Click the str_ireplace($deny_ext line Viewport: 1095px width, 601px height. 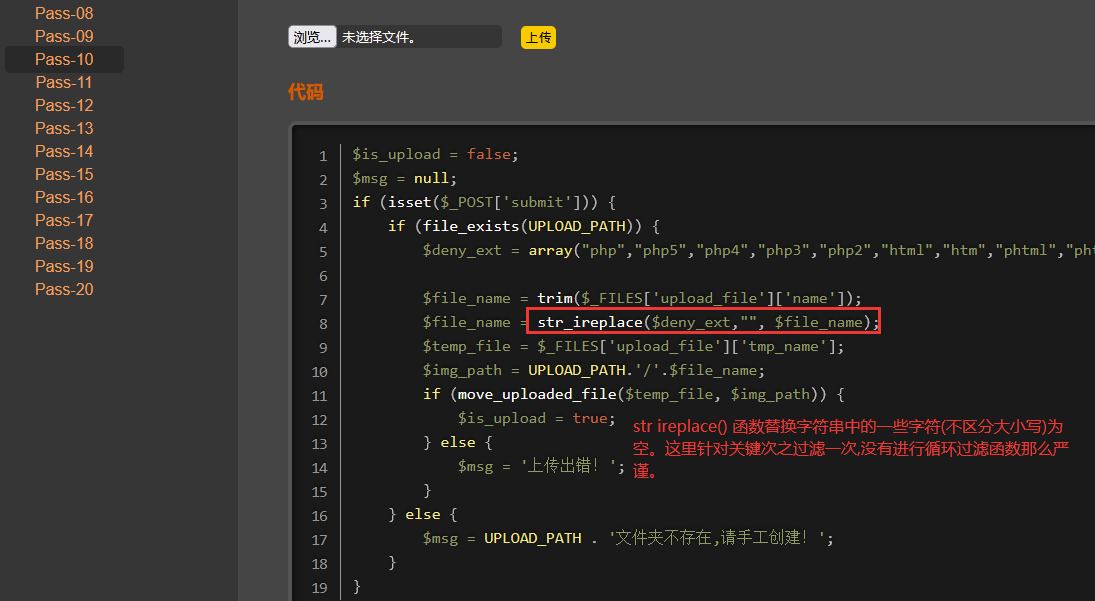651,322
